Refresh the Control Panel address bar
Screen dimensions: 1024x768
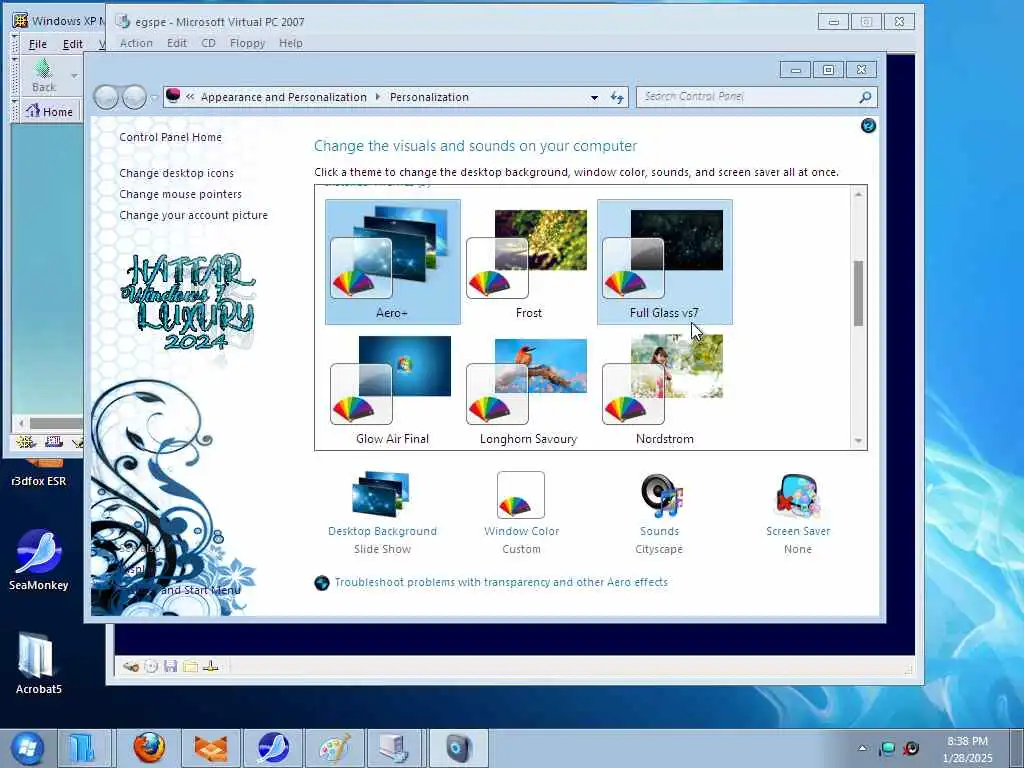click(x=616, y=97)
